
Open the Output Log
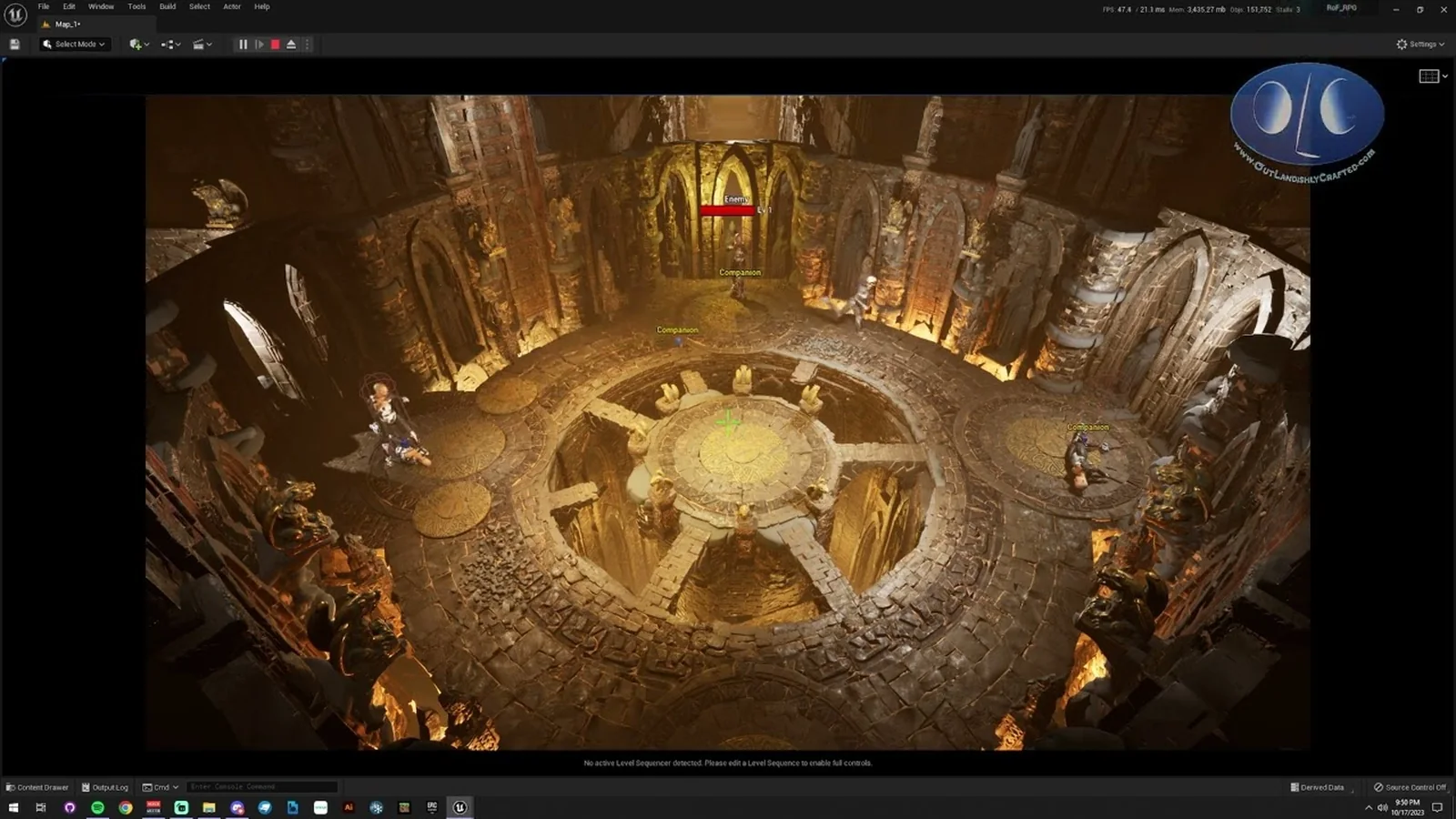[x=105, y=787]
